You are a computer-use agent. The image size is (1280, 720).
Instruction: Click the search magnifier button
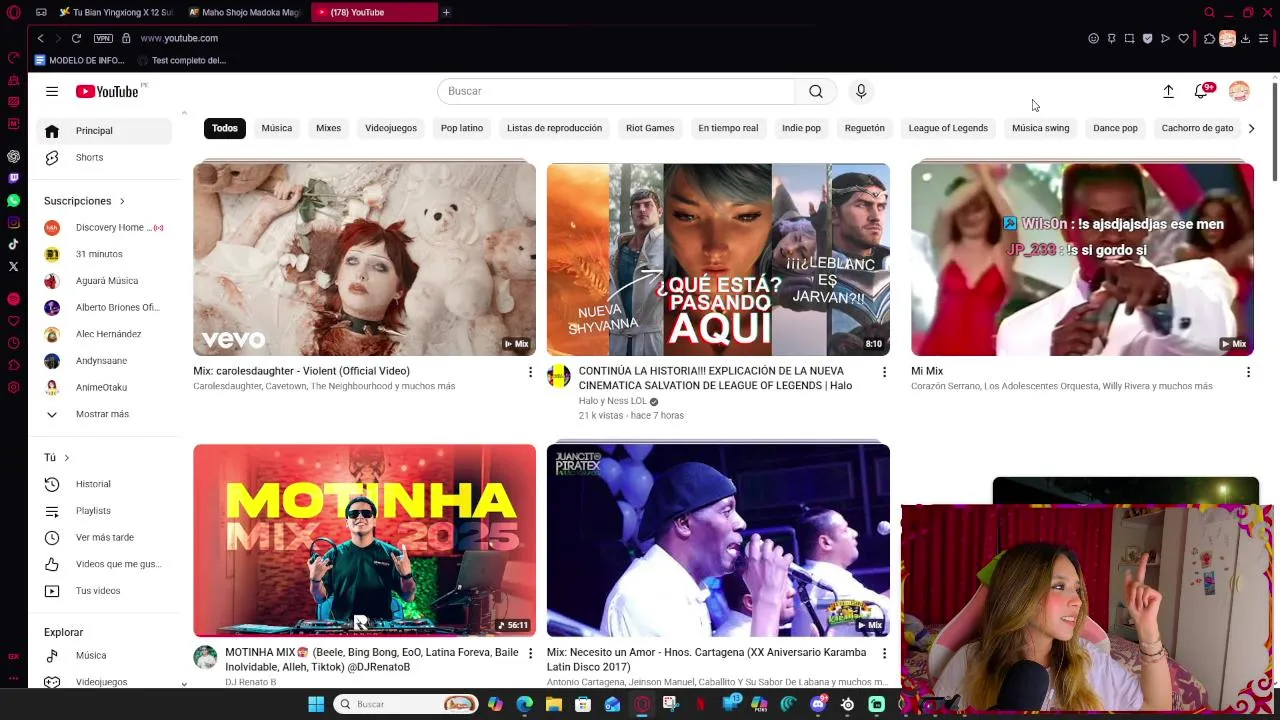[x=816, y=91]
